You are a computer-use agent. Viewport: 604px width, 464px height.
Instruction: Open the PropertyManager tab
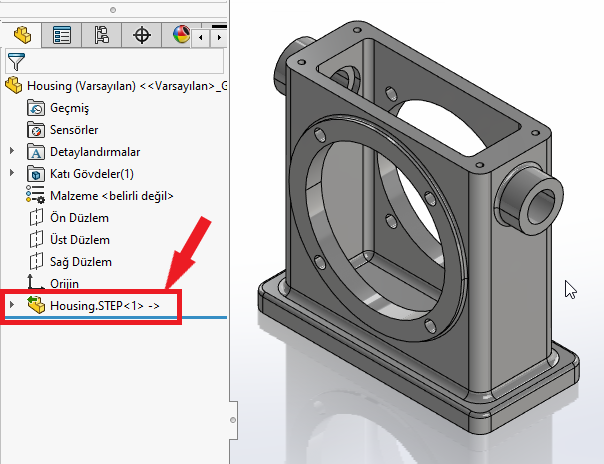pos(62,36)
